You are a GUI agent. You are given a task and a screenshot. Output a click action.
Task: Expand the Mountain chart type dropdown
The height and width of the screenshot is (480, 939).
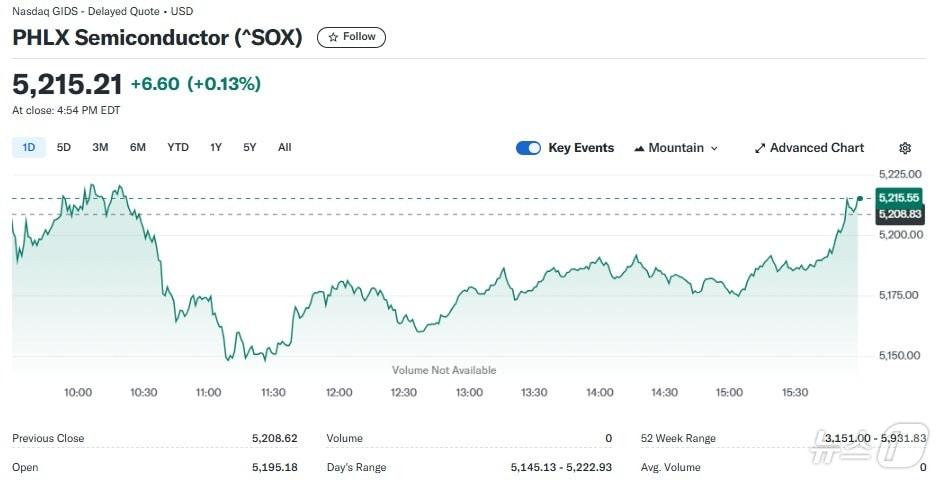[x=714, y=148]
